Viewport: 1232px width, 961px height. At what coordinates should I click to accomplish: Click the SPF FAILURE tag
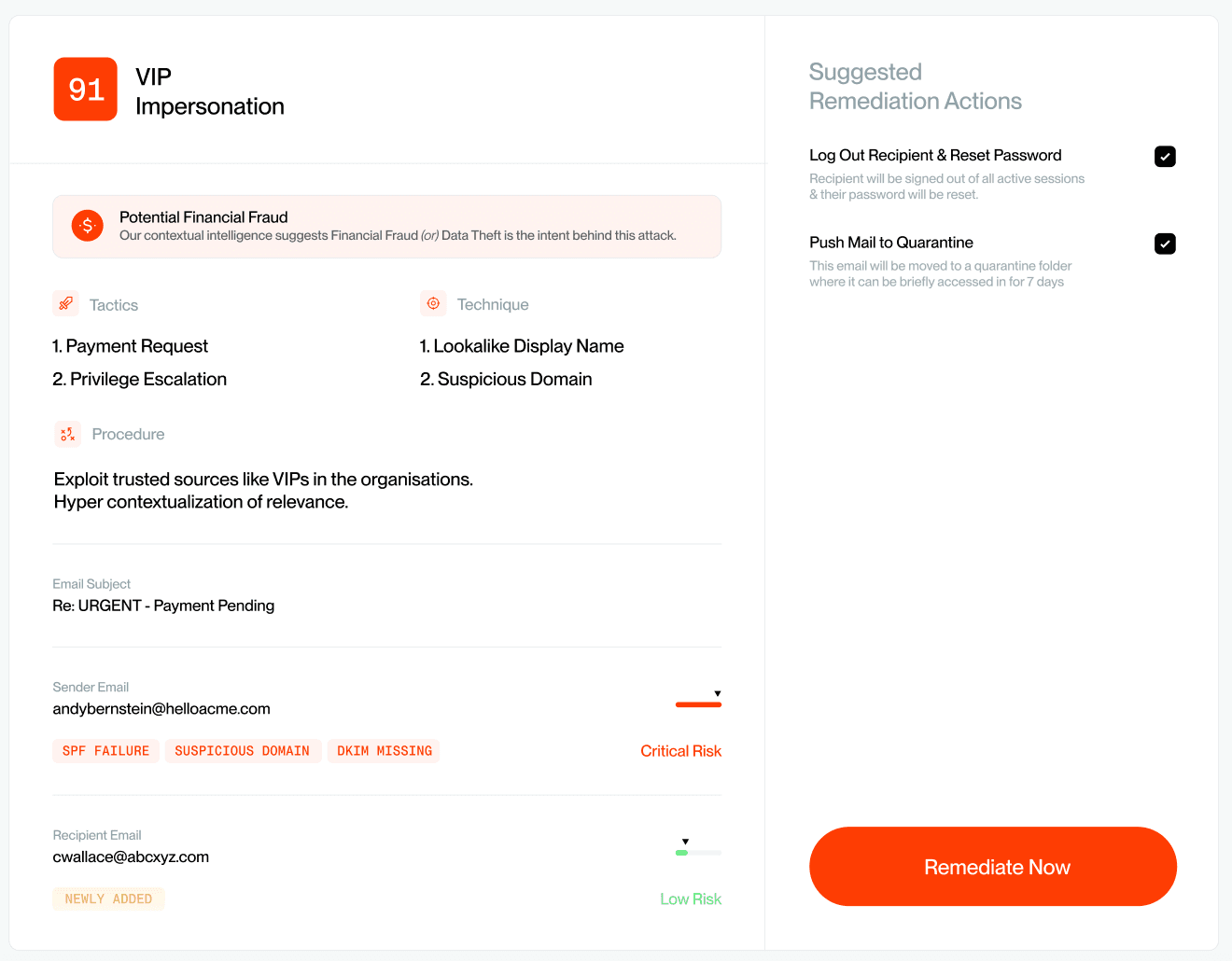(105, 751)
